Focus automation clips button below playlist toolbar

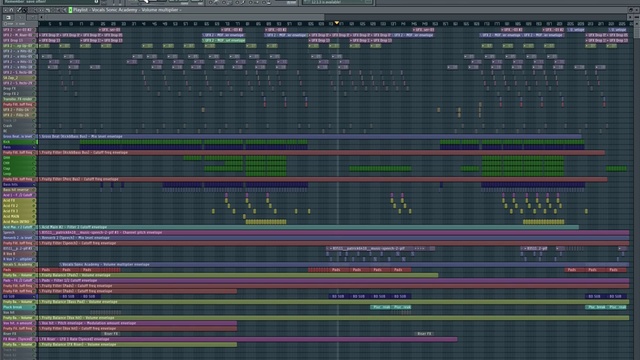[32, 18]
